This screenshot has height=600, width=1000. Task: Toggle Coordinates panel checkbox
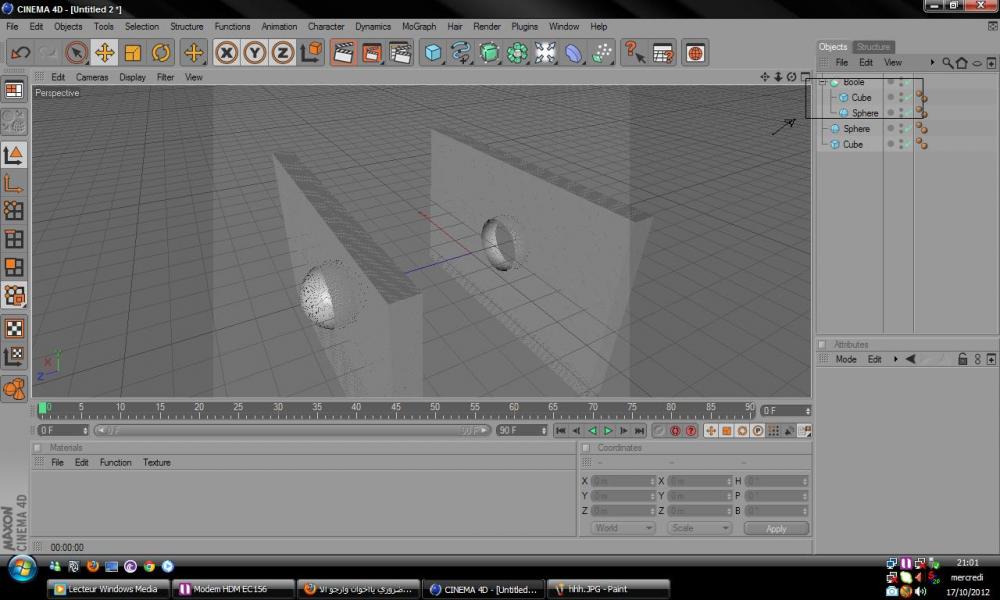point(585,448)
